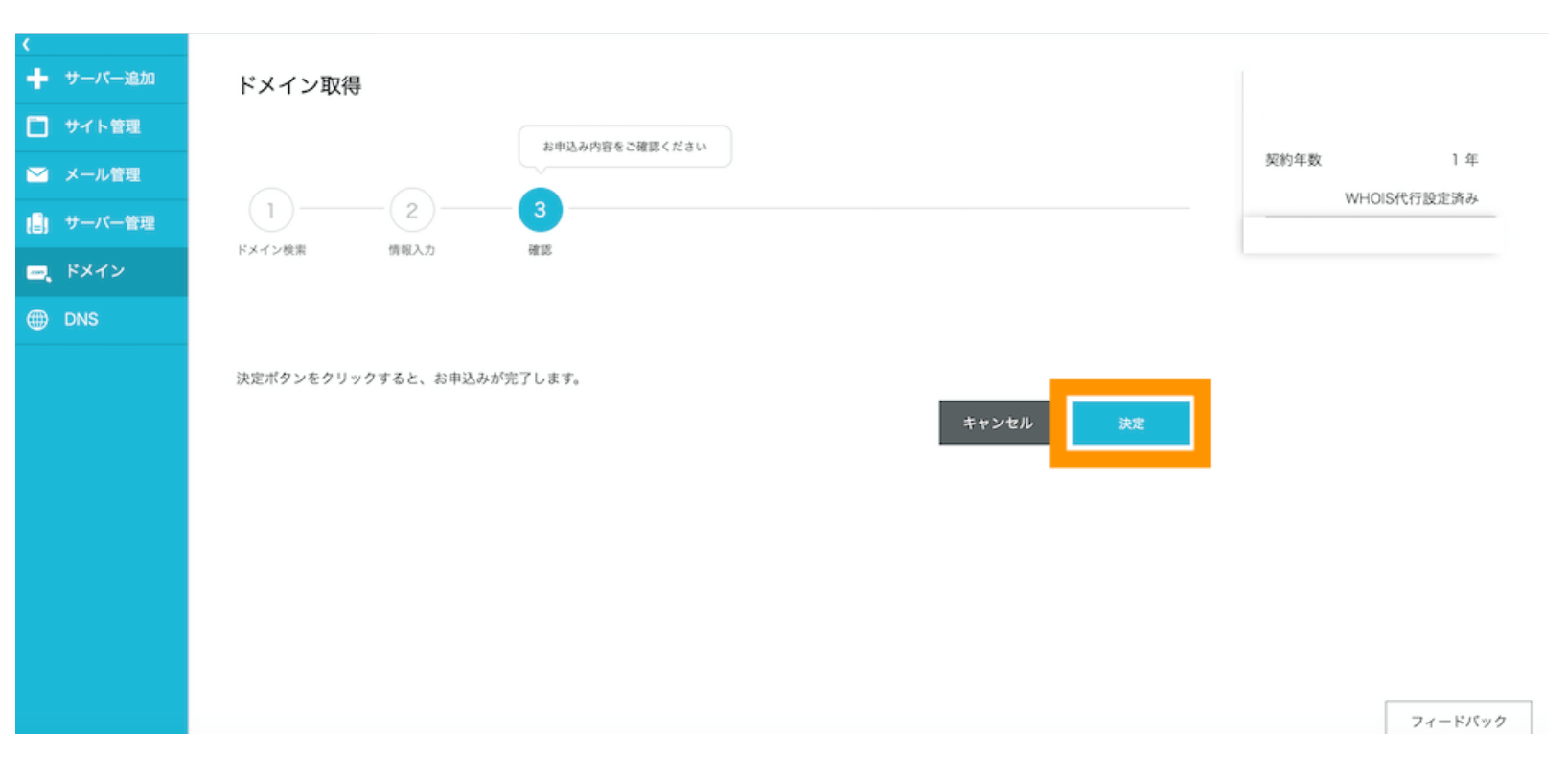Click the サイト管理 window icon
1568x780 pixels.
coord(37,126)
